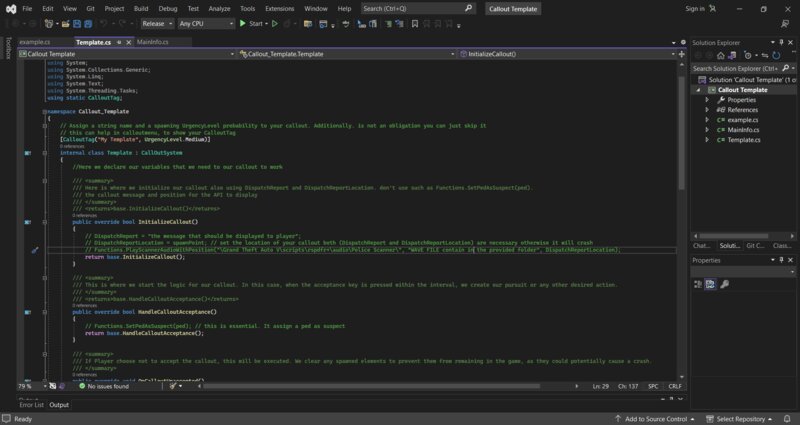The image size is (800, 425).
Task: Open the Debug menu
Action: coord(168,9)
